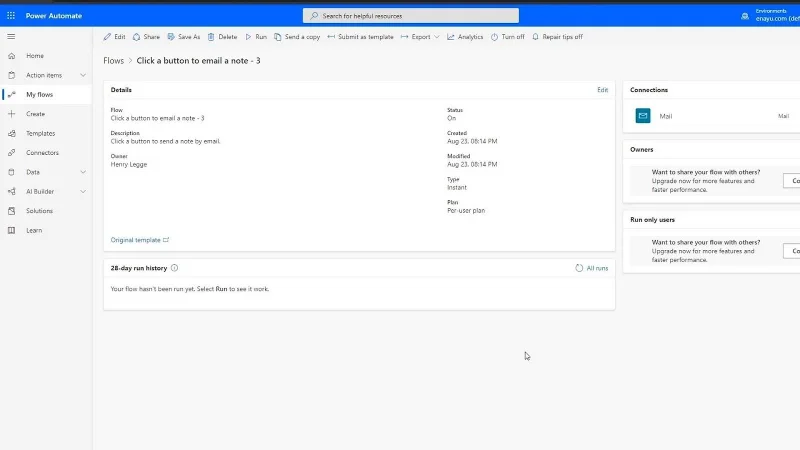Click the refresh icon beside All runs
The image size is (800, 450).
(579, 268)
